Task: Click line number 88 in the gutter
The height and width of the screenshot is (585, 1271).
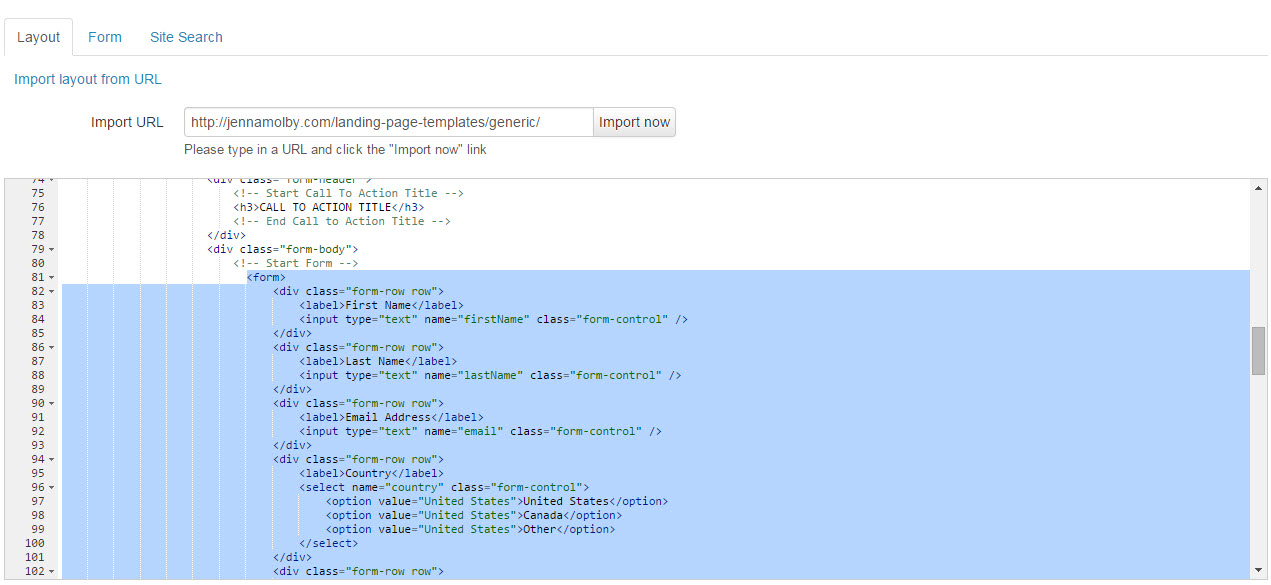Action: coord(38,375)
